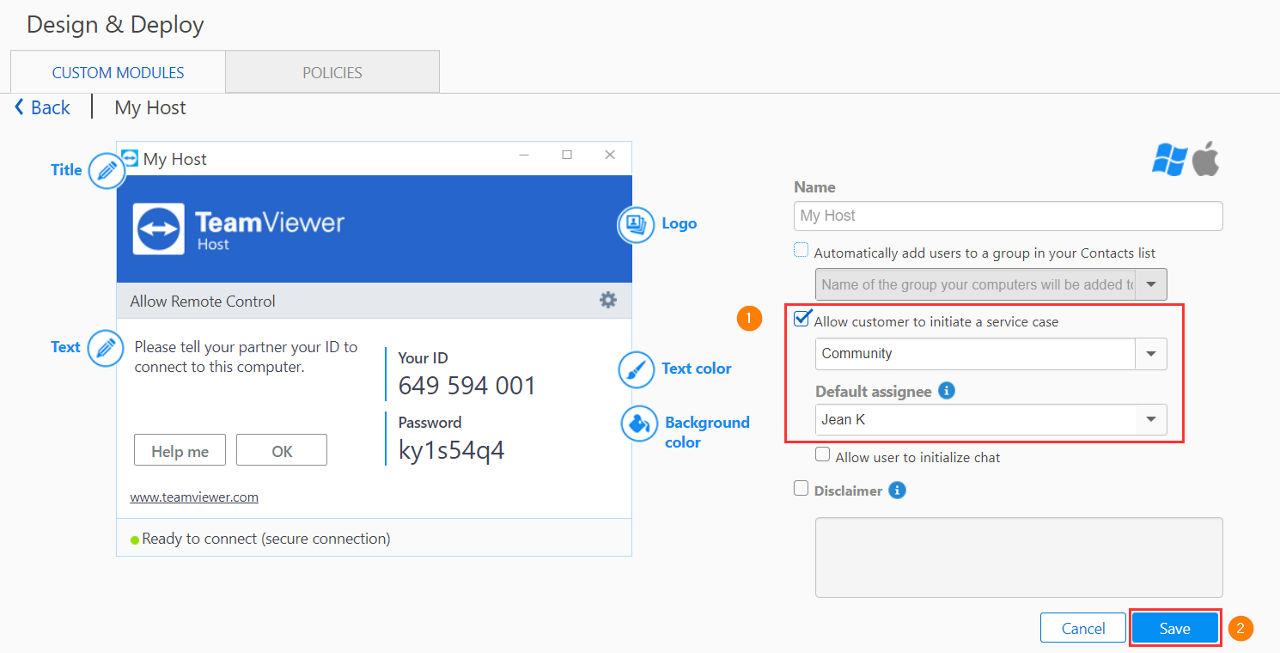Show Default assignee info tooltip icon
Viewport: 1280px width, 653px height.
click(947, 390)
